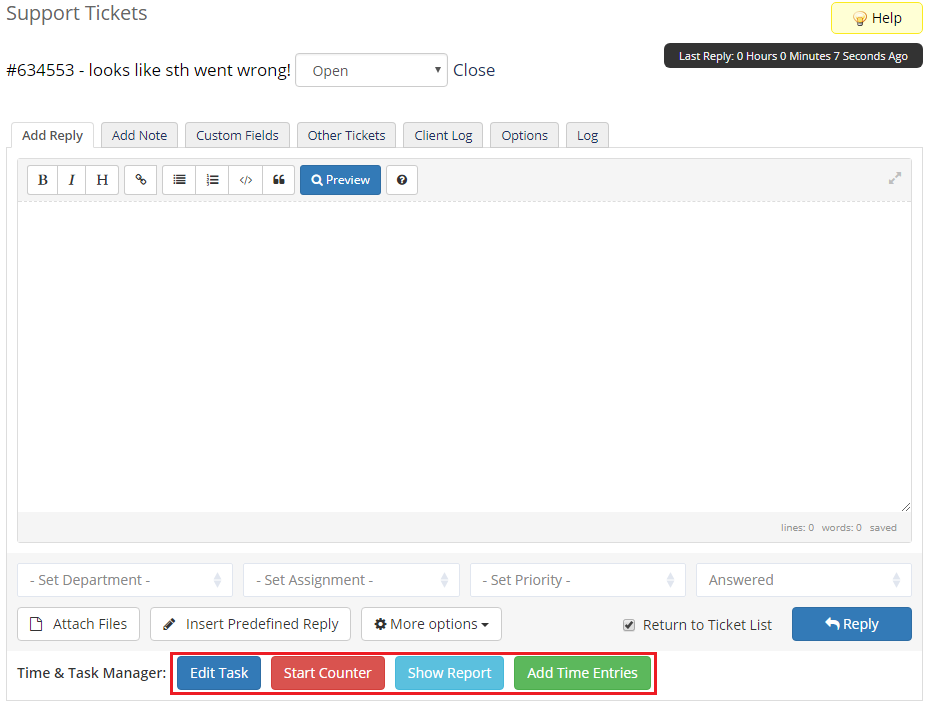Open the Options tab
The image size is (931, 718).
pos(524,135)
